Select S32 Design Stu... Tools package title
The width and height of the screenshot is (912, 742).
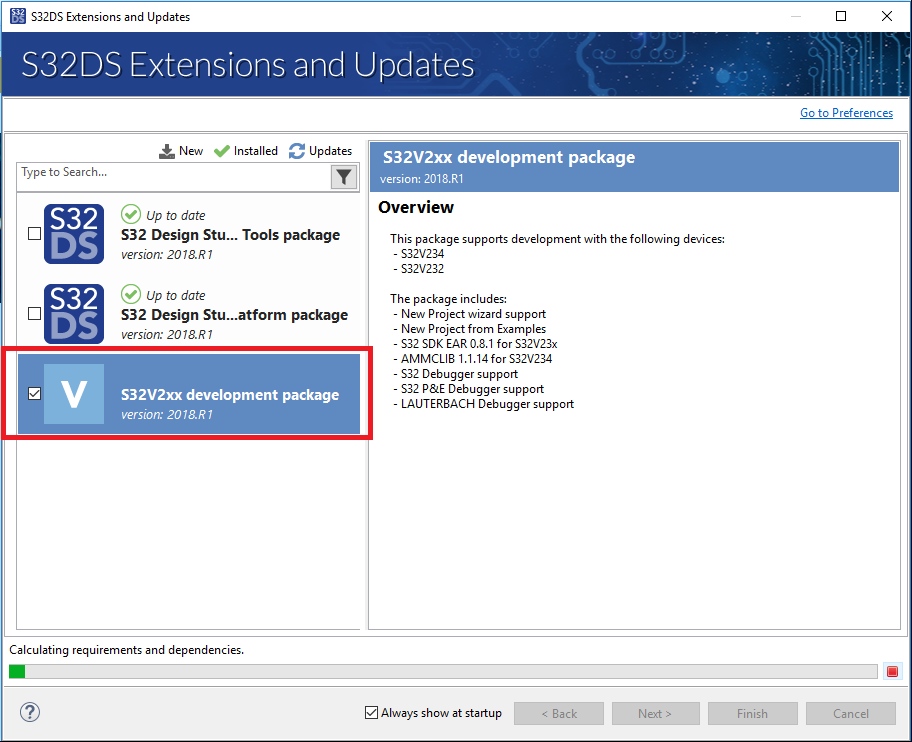(230, 235)
